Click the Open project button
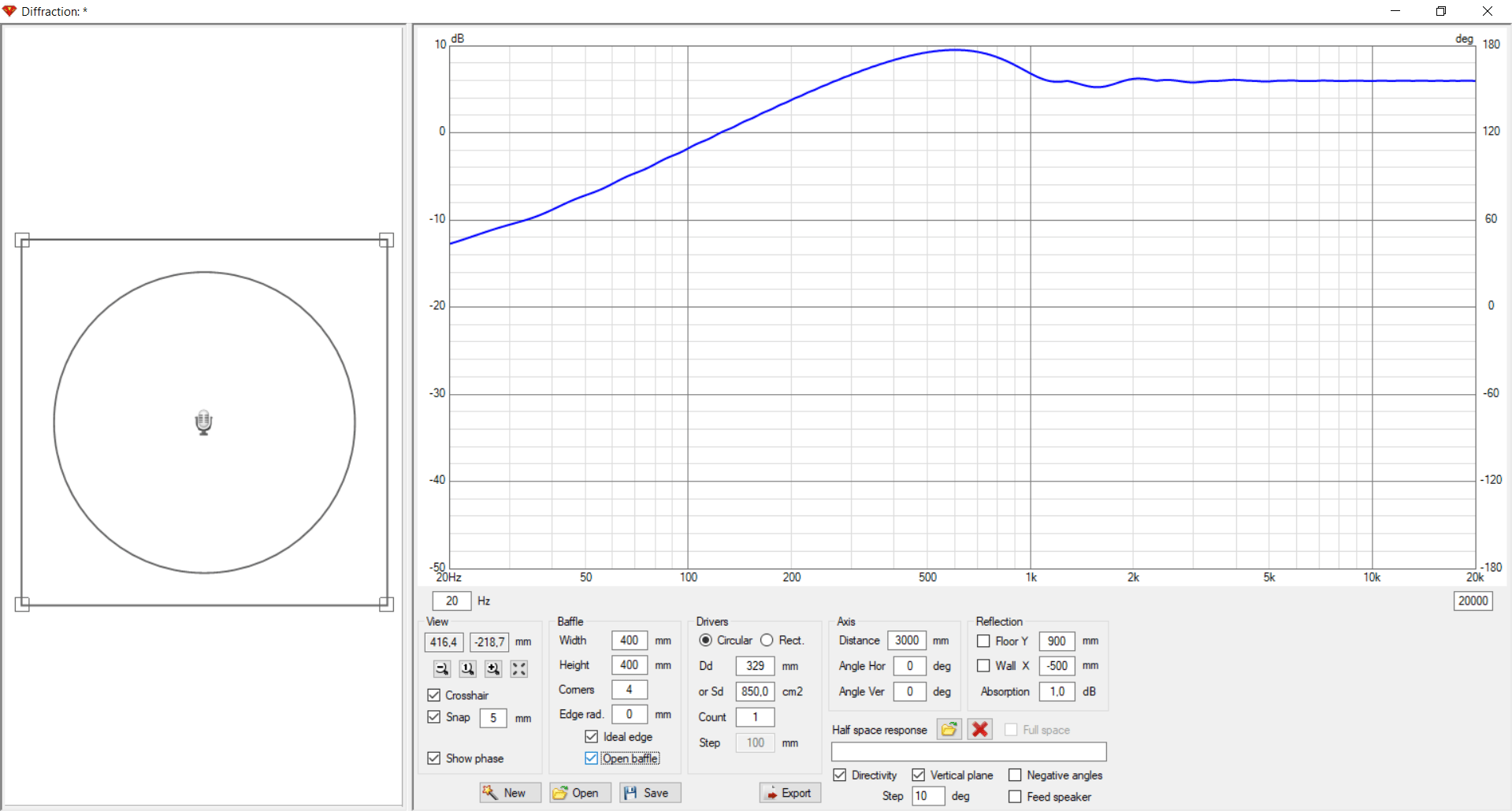The width and height of the screenshot is (1512, 811). click(581, 793)
